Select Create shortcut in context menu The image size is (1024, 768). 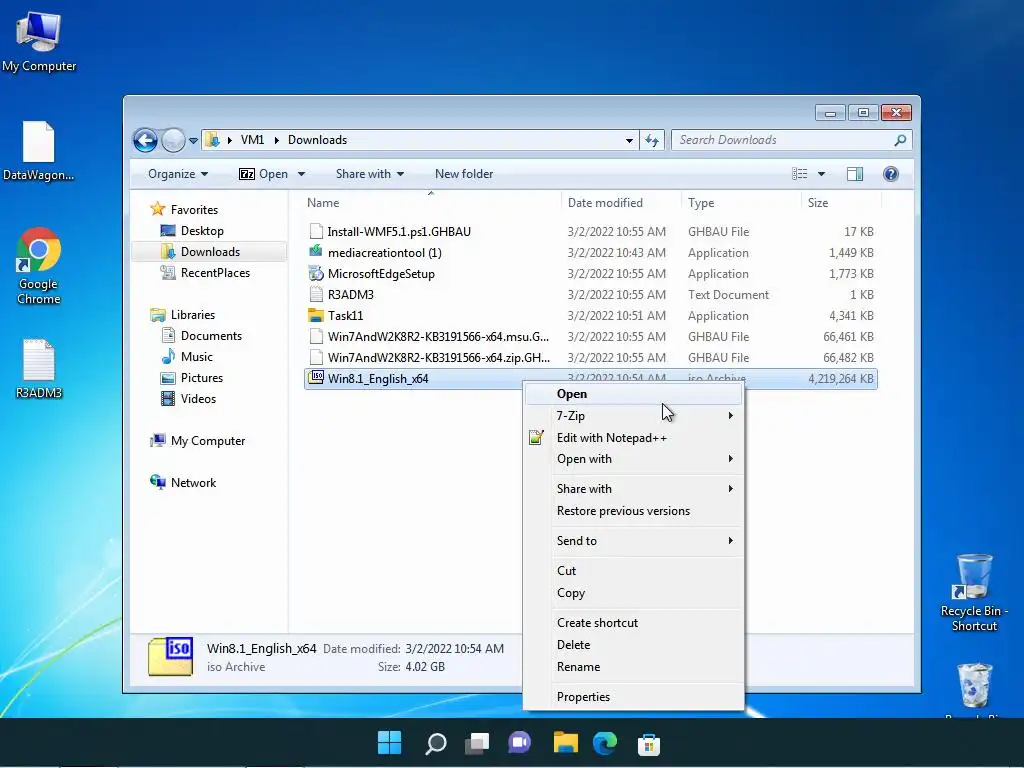633,622
